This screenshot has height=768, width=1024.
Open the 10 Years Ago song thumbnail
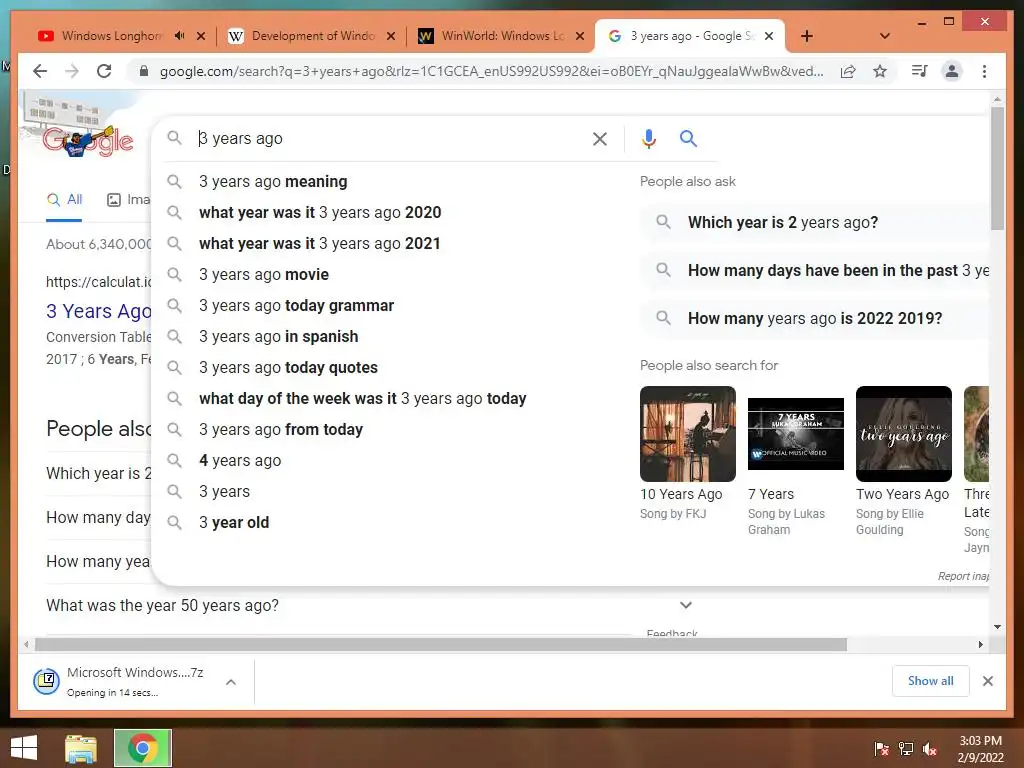(x=688, y=434)
